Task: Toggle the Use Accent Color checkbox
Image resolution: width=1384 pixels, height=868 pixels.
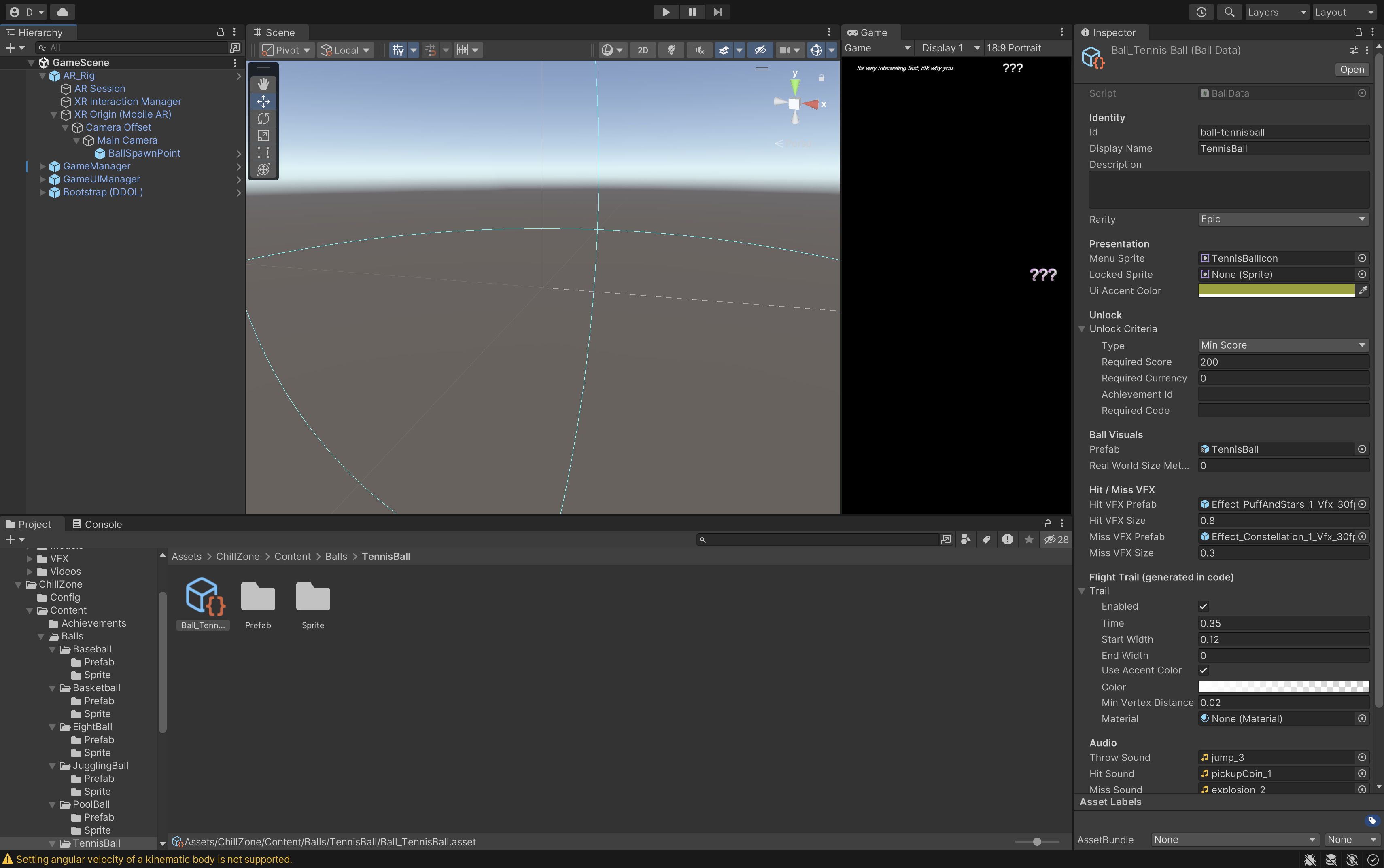Action: coord(1203,670)
